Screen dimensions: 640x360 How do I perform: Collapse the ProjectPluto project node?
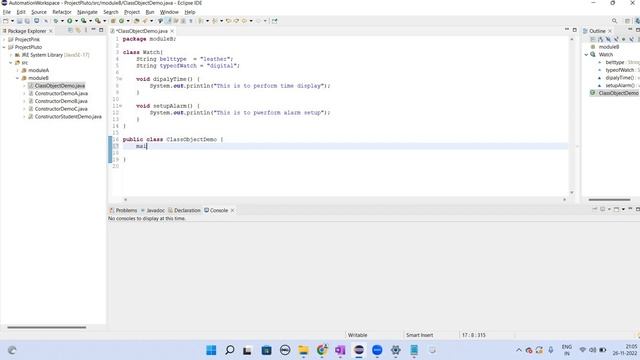tap(4, 47)
